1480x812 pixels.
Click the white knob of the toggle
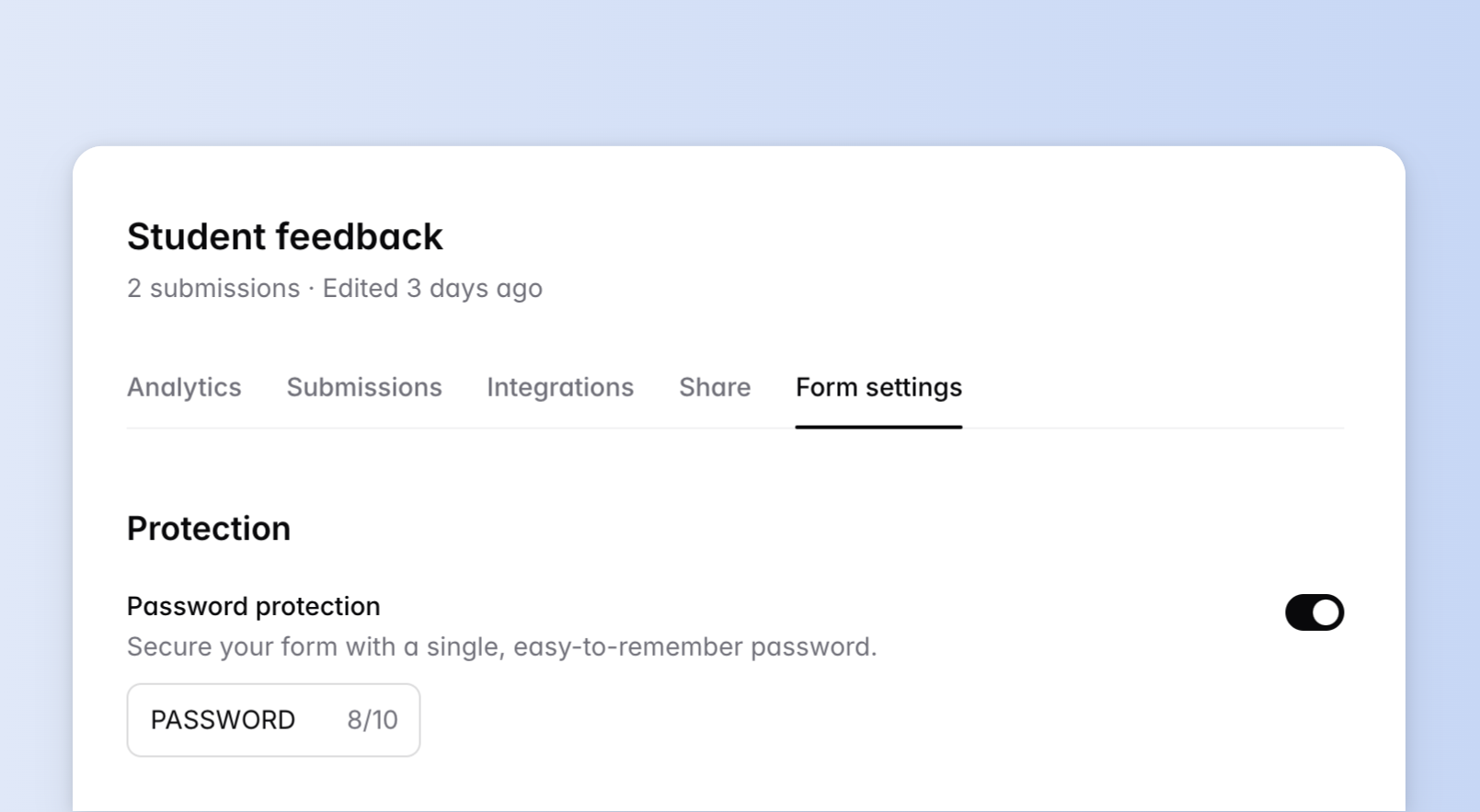1325,612
